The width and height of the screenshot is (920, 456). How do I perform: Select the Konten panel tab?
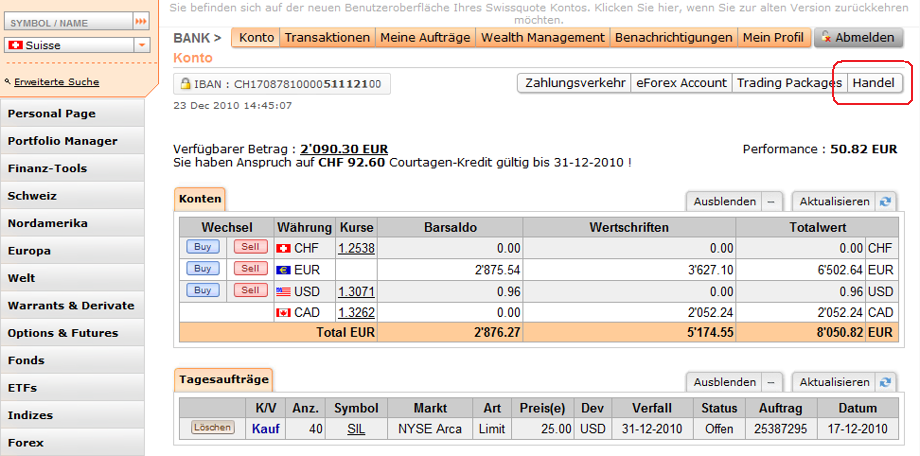pos(200,199)
